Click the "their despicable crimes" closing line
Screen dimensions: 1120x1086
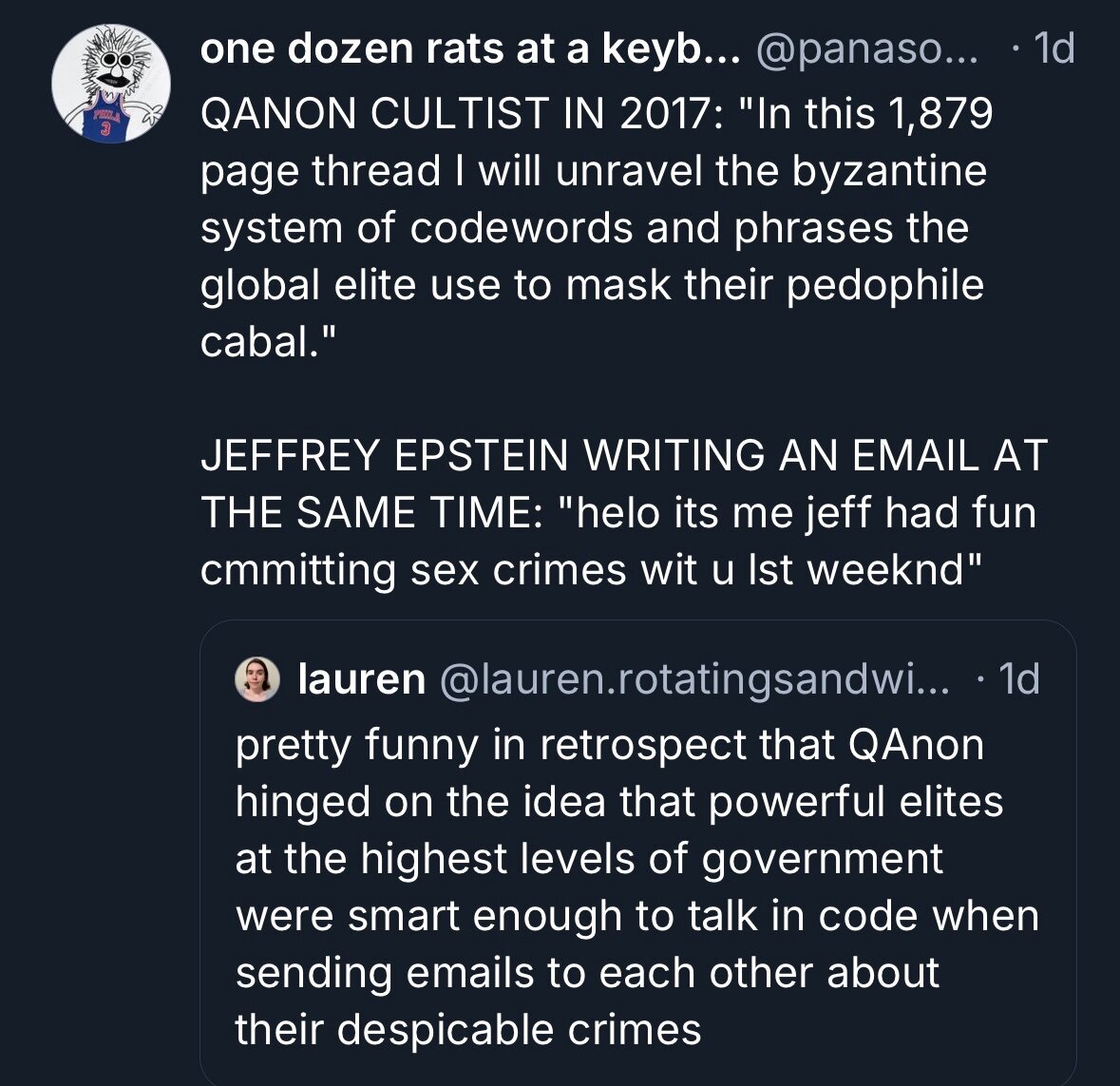(468, 1030)
